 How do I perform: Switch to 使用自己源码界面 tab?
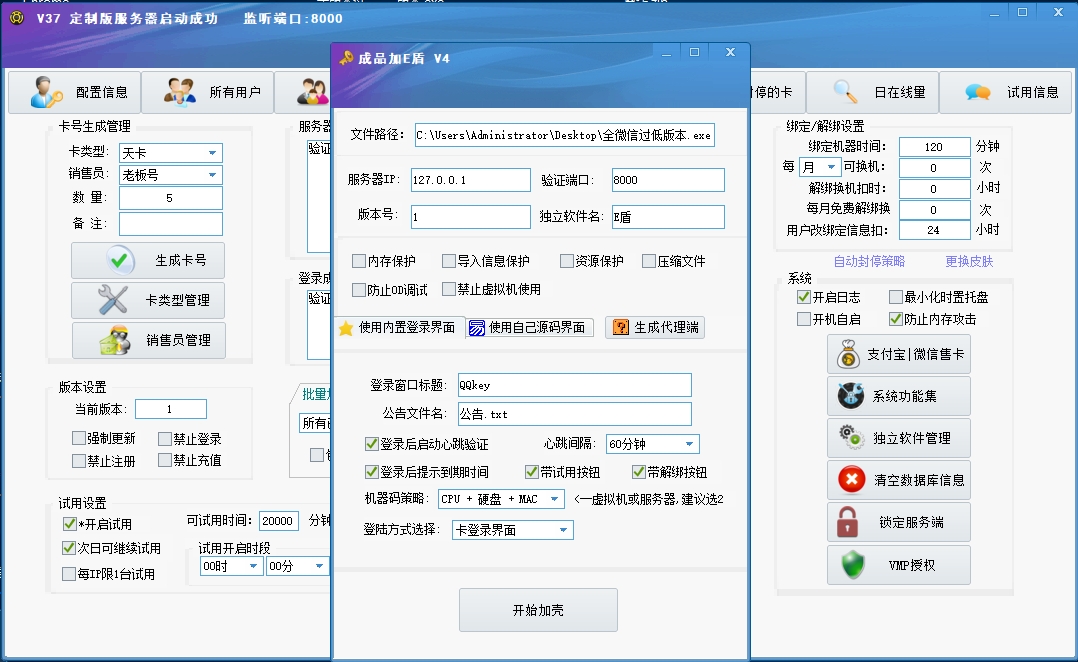pyautogui.click(x=529, y=328)
